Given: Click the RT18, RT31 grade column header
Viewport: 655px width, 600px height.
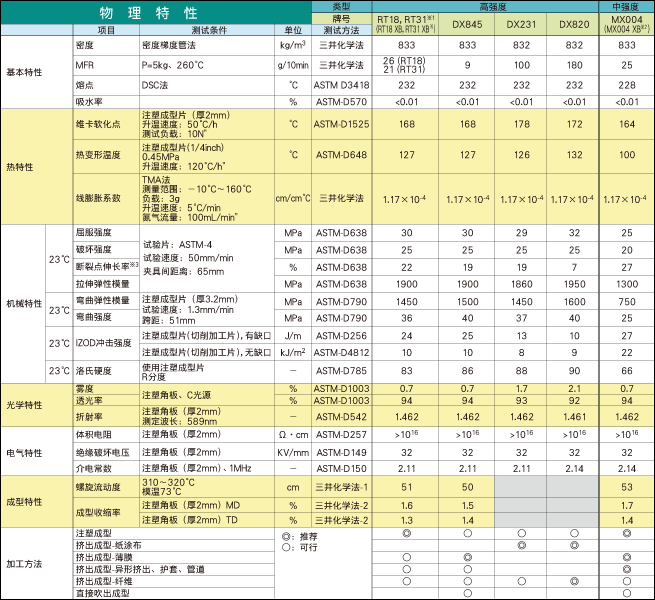Looking at the screenshot, I should tap(406, 24).
